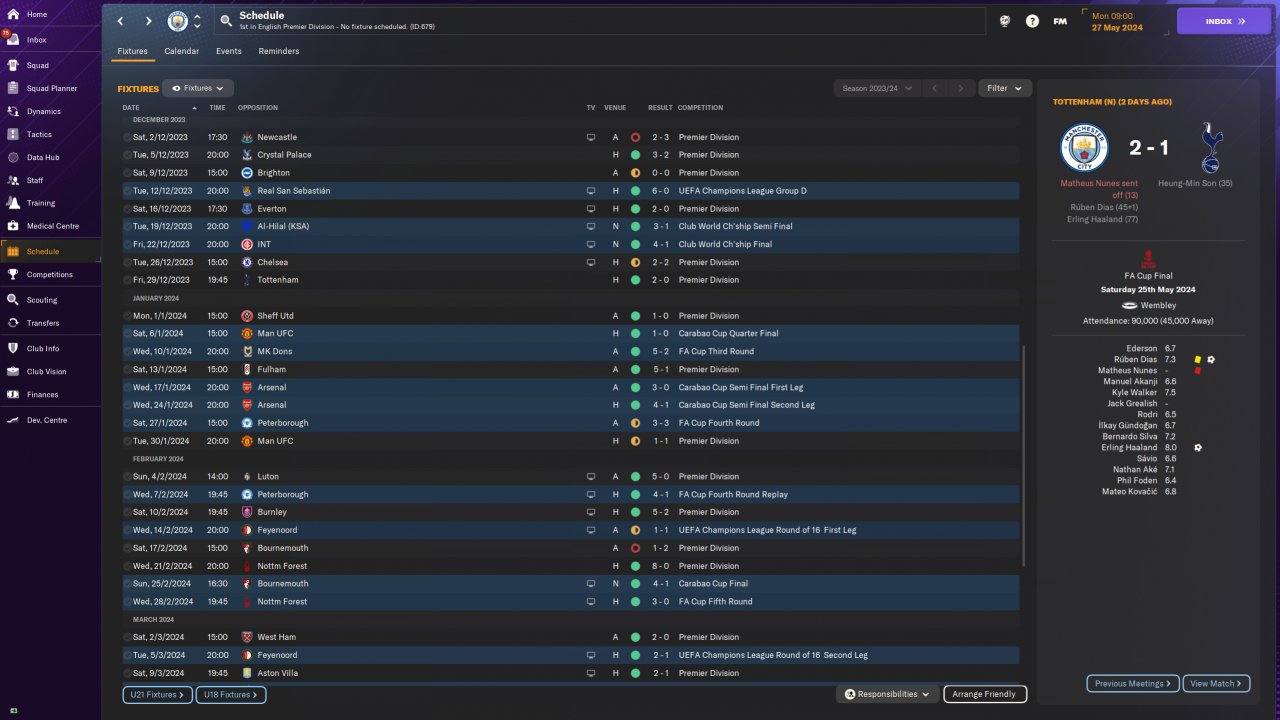The width and height of the screenshot is (1280, 720).
Task: Switch to the Events tab
Action: tap(229, 51)
